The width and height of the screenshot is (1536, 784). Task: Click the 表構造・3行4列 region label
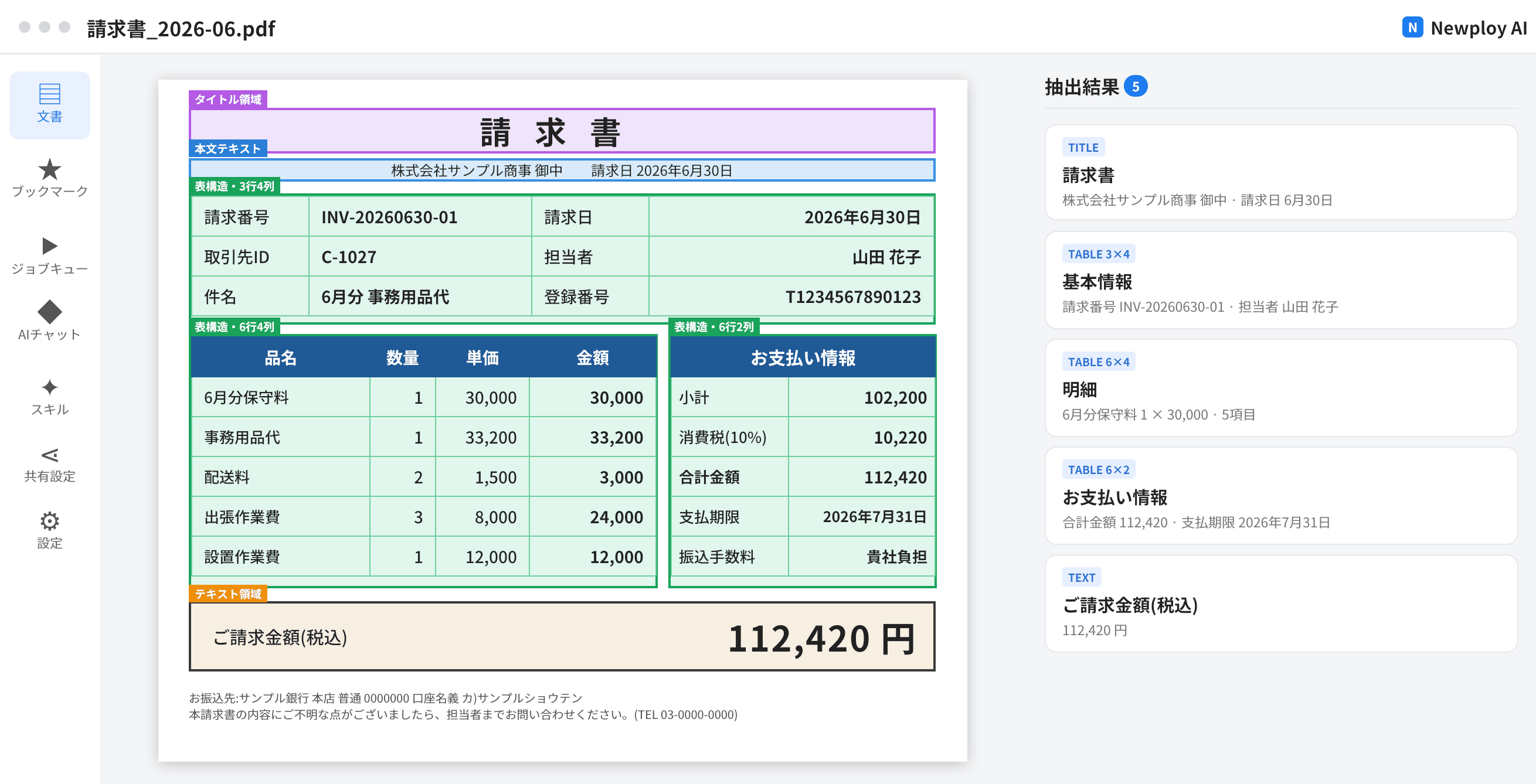pos(235,186)
